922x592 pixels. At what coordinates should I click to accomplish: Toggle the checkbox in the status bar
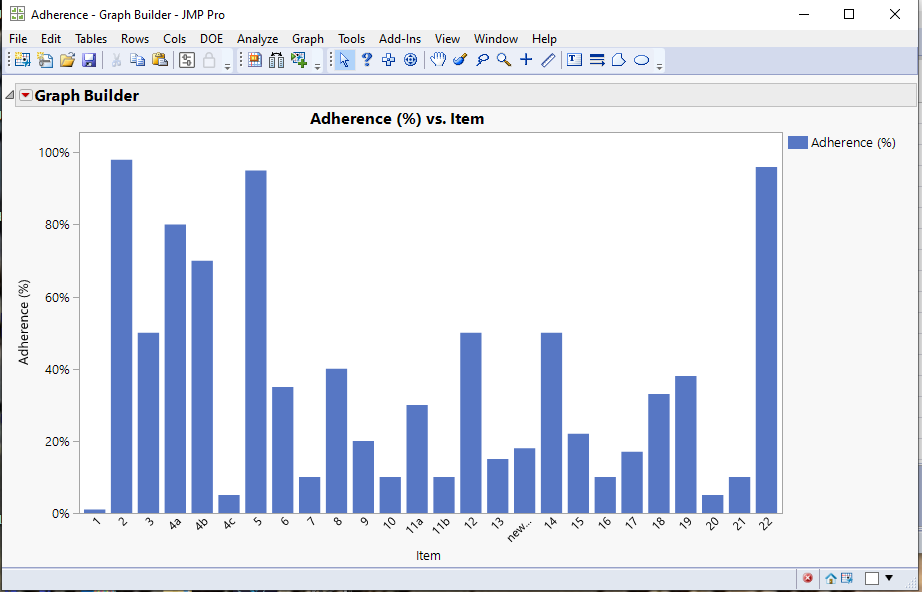coord(872,578)
